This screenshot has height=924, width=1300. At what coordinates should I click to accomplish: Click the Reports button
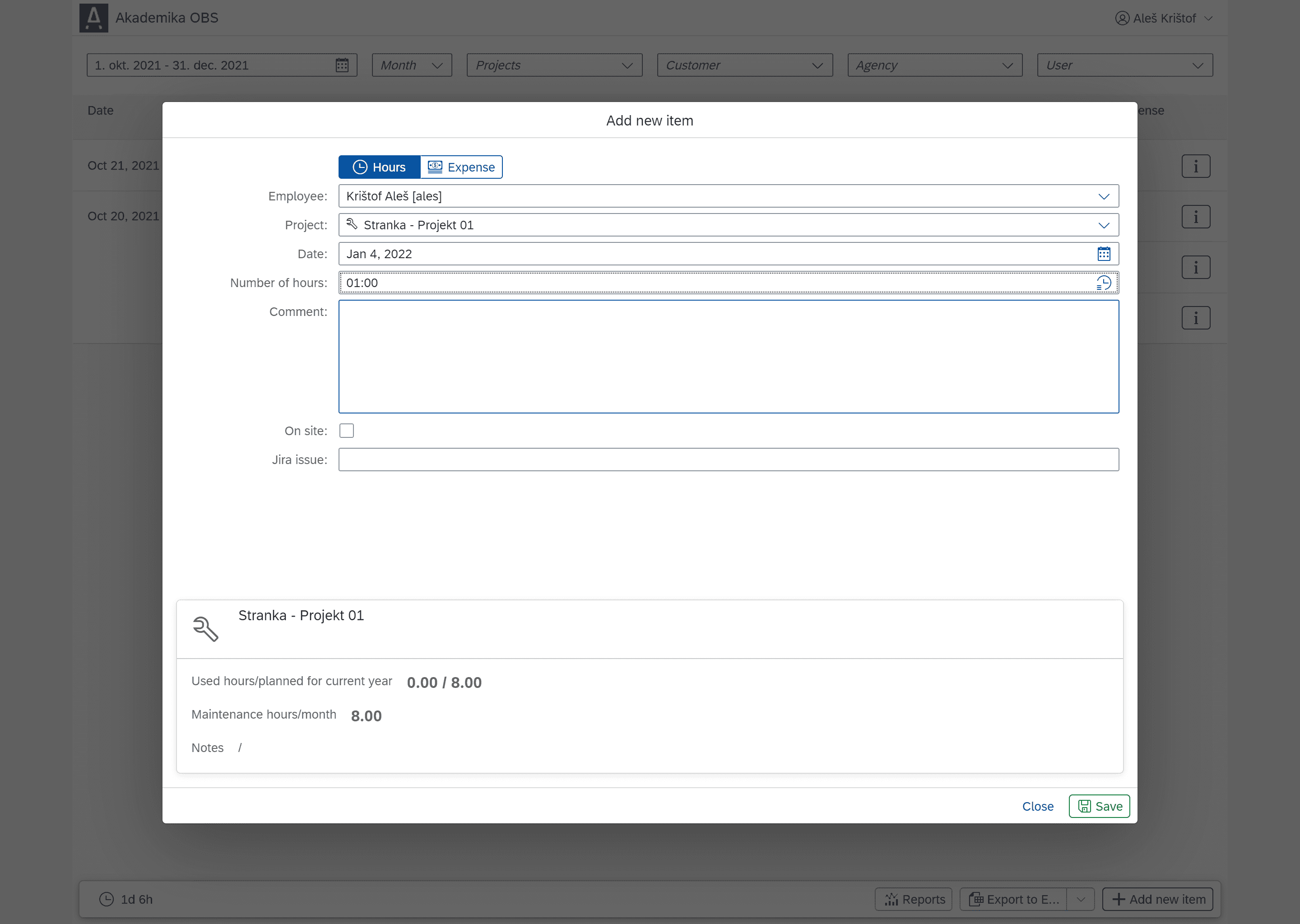913,899
